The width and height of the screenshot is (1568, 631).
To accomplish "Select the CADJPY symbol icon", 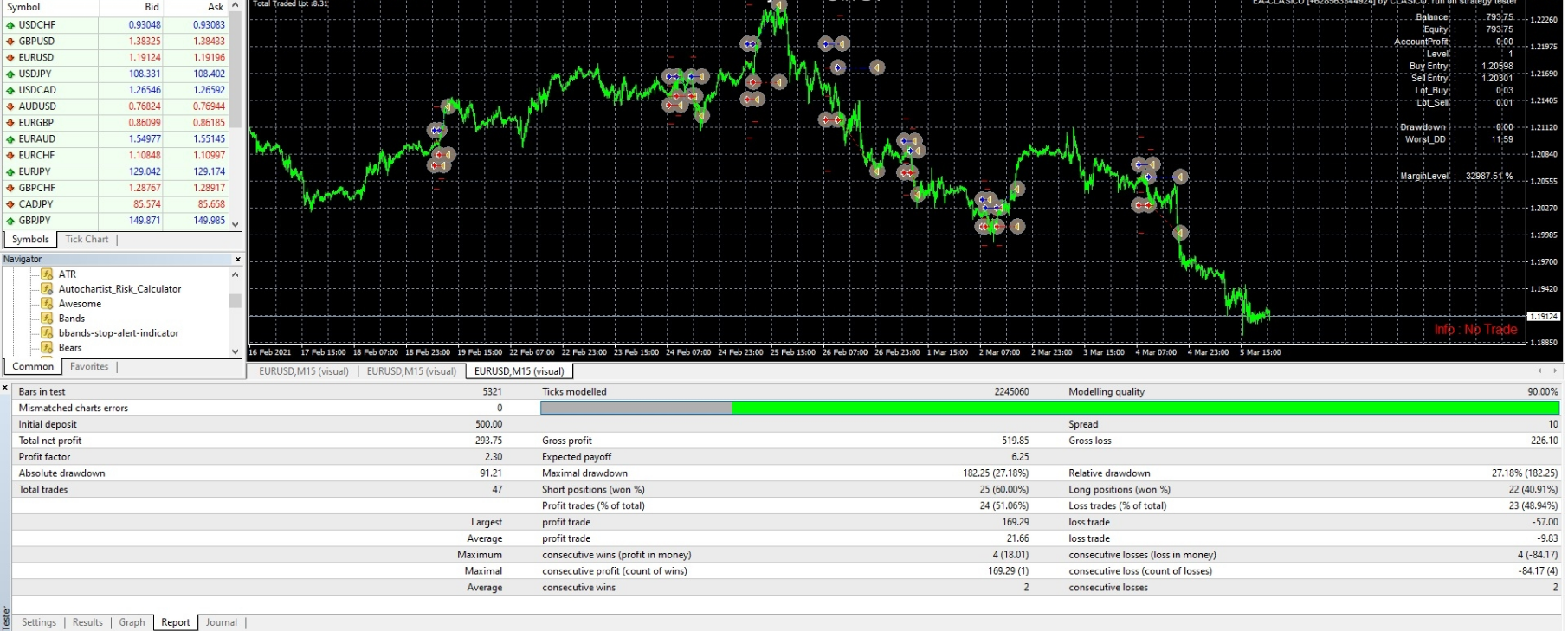I will tap(10, 204).
